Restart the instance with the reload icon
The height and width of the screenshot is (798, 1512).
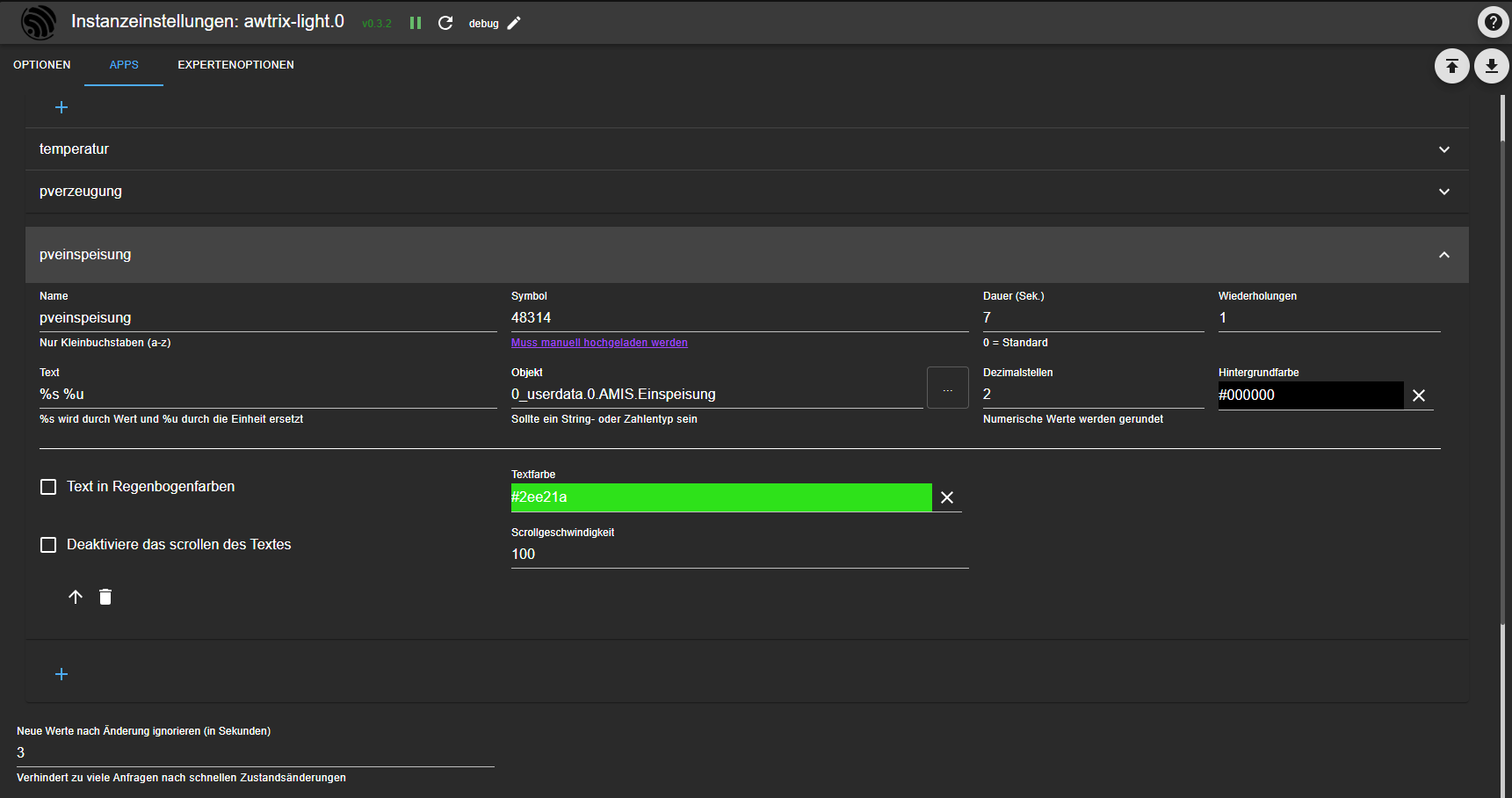click(445, 23)
